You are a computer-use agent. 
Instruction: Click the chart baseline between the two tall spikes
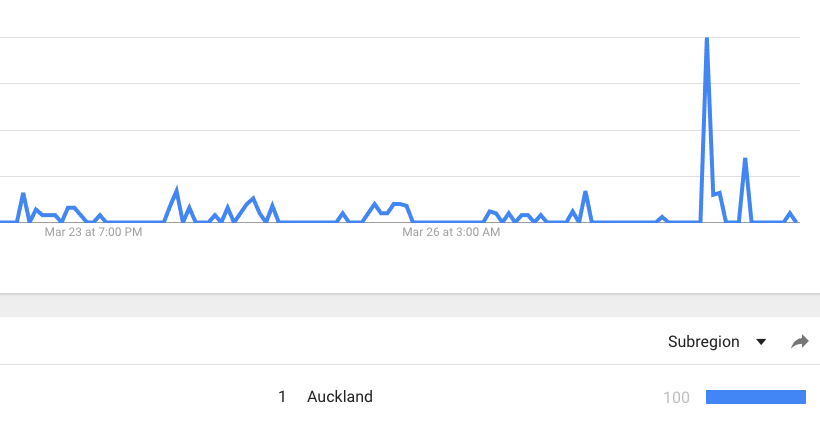pyautogui.click(x=732, y=222)
